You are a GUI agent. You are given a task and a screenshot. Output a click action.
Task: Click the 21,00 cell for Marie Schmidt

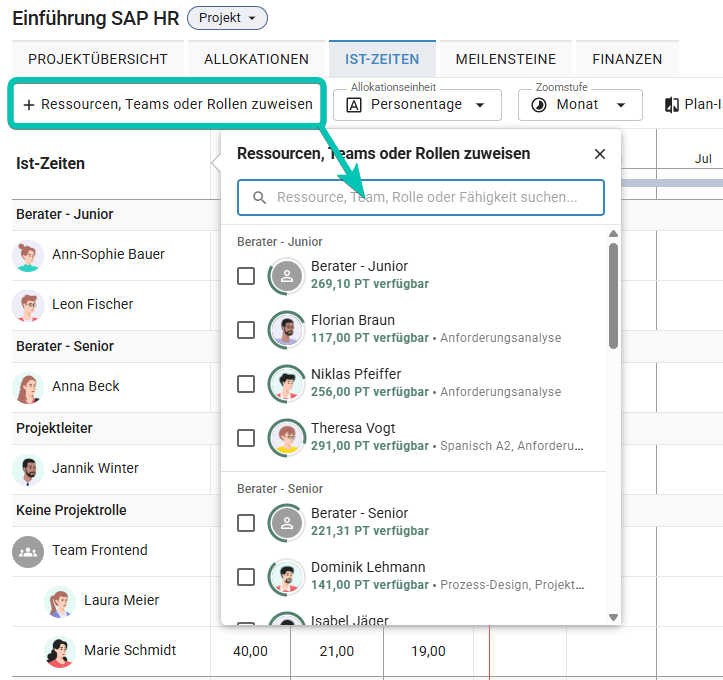[x=337, y=651]
